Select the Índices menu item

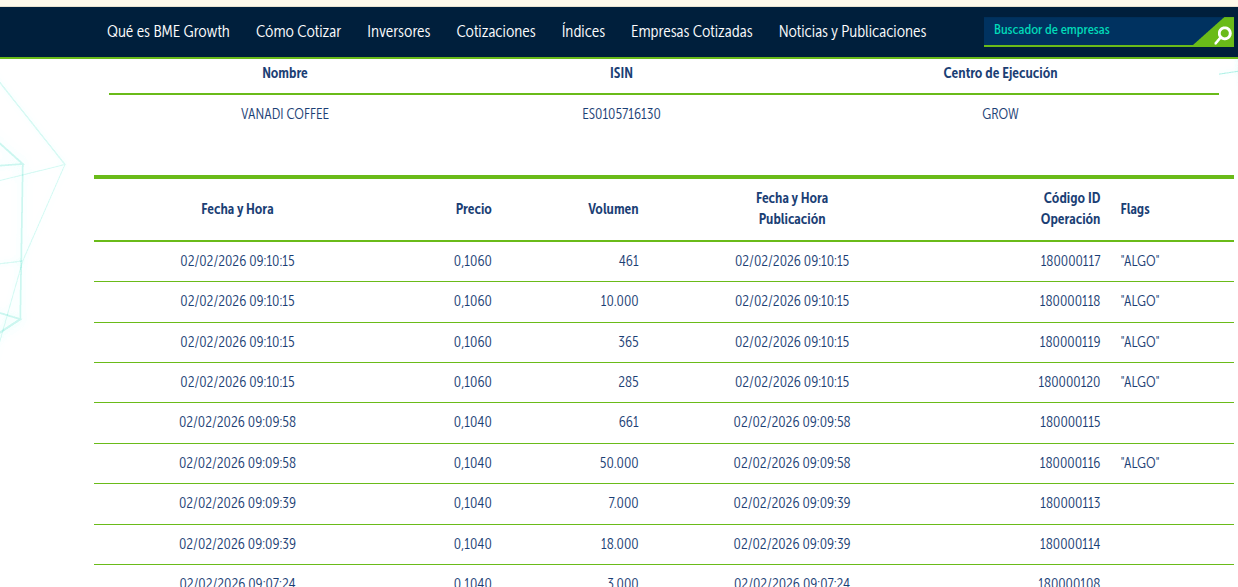click(583, 32)
